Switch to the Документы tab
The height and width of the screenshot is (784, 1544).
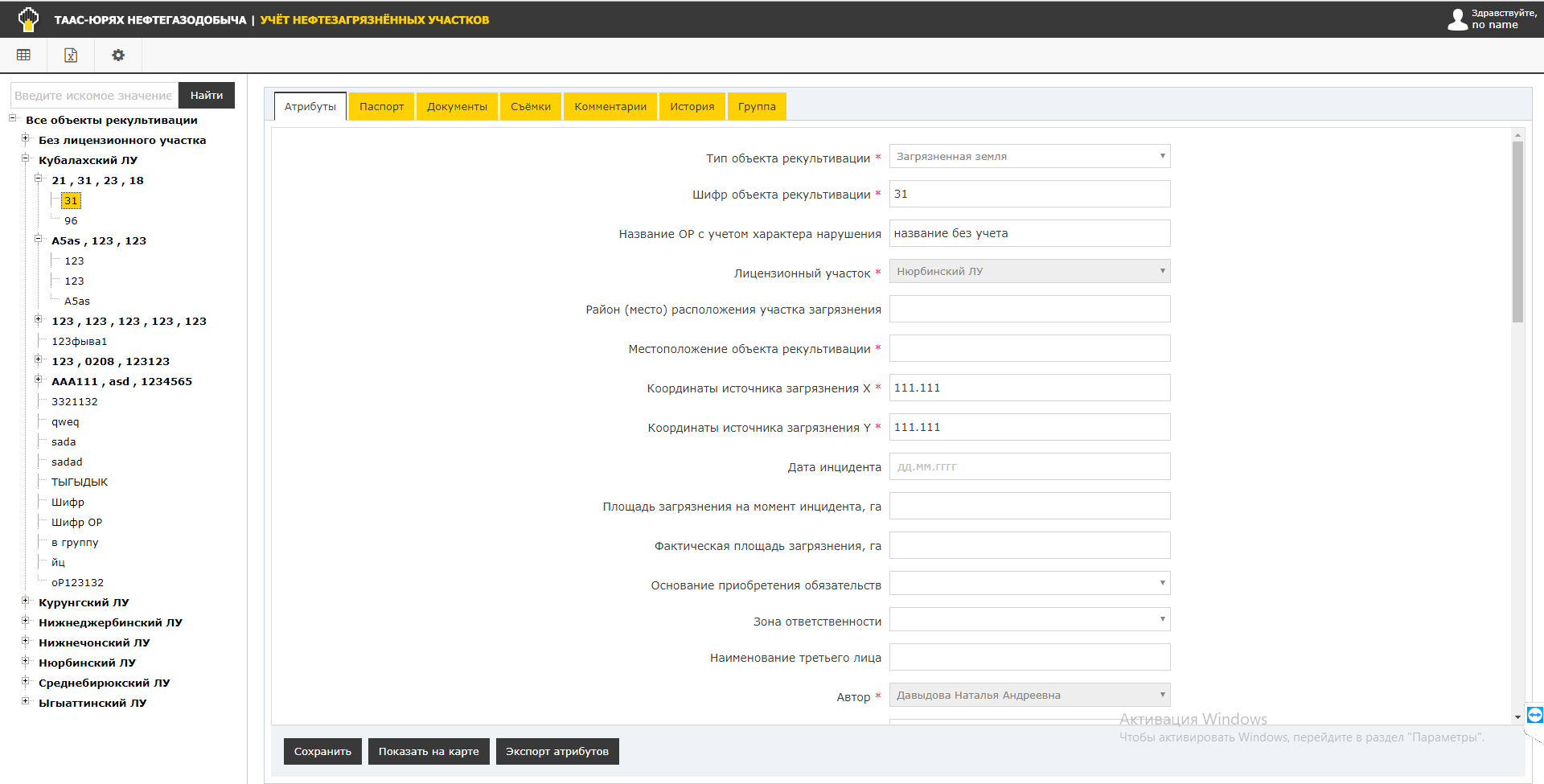457,107
